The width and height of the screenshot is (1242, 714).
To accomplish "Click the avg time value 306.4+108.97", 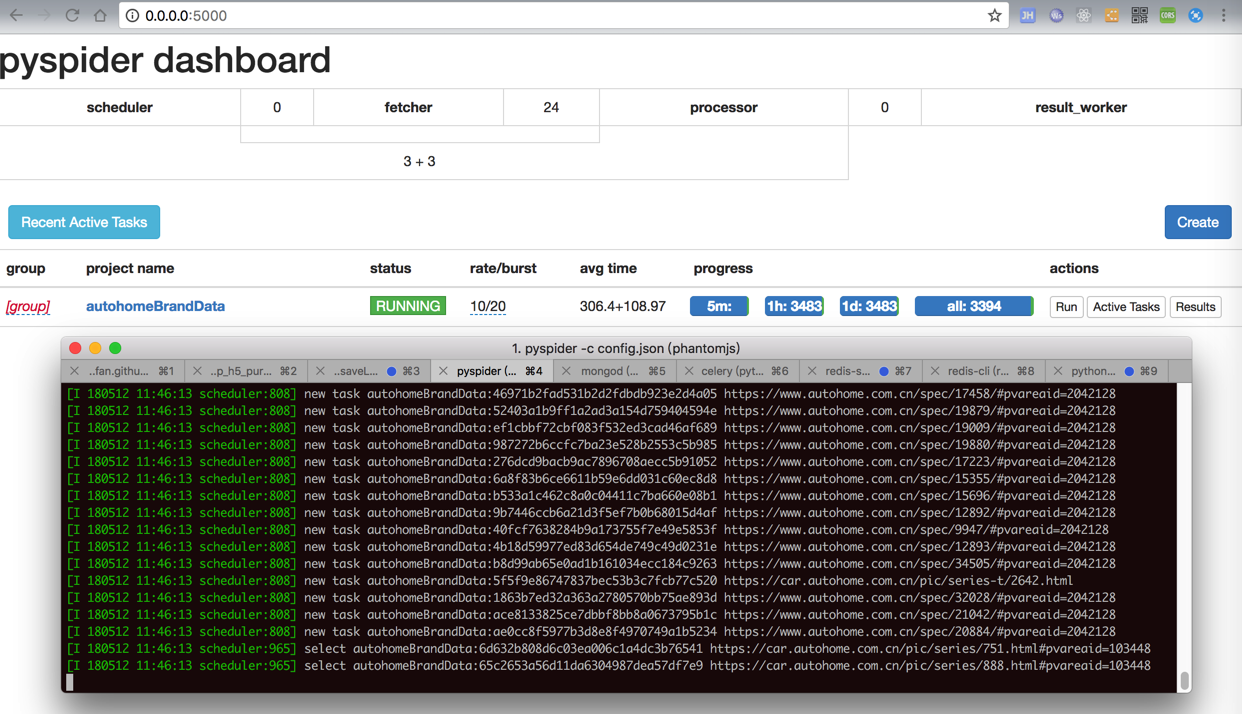I will click(x=623, y=306).
